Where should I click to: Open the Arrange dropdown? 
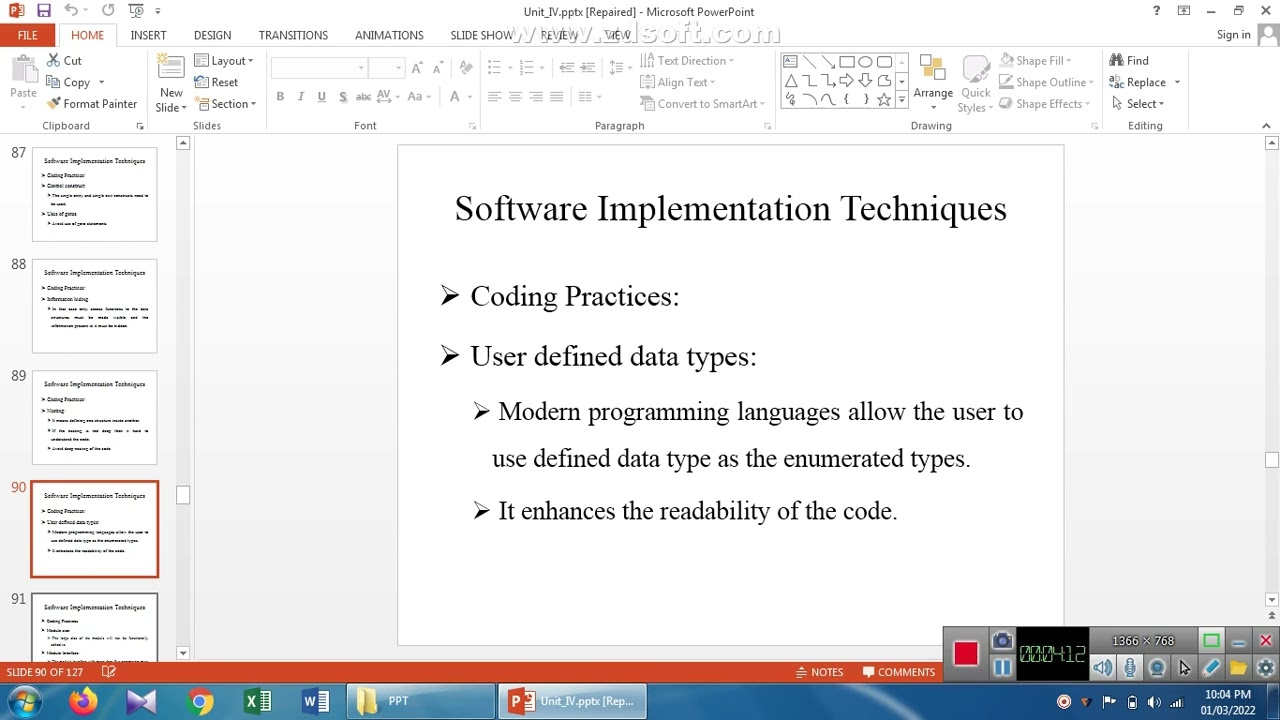[933, 80]
